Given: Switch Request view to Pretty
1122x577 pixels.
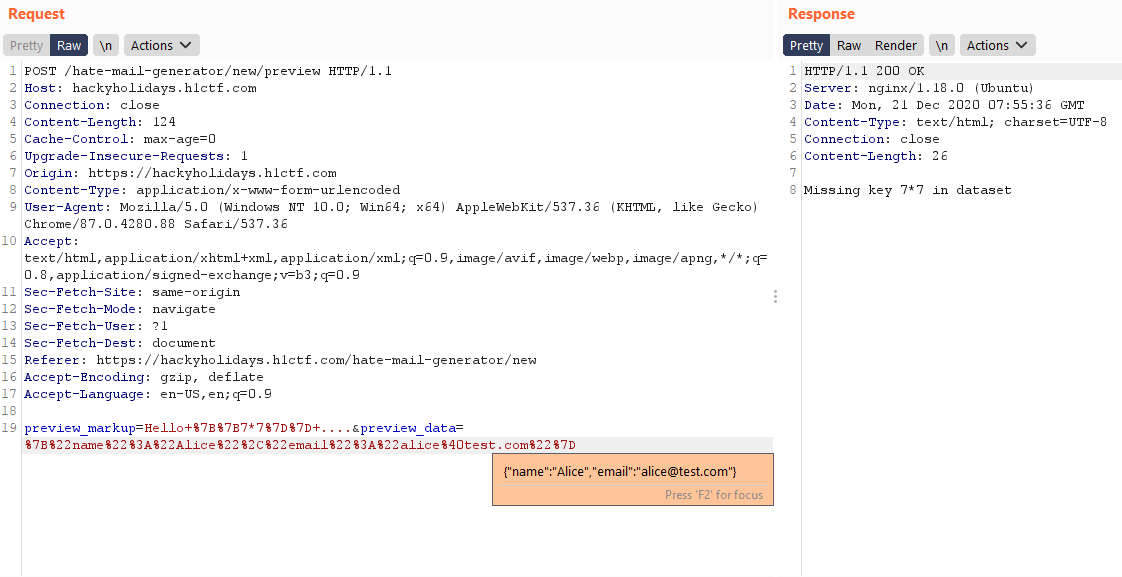Looking at the screenshot, I should pyautogui.click(x=26, y=45).
